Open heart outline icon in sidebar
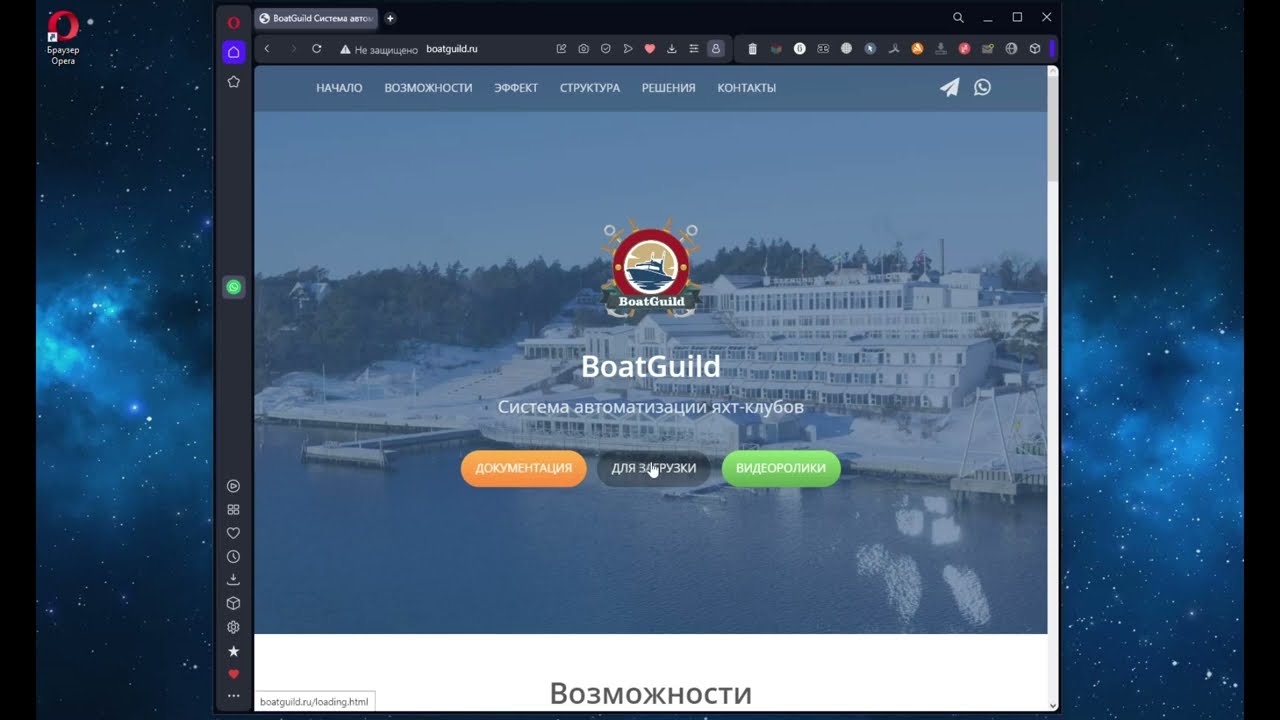1280x720 pixels. click(x=233, y=533)
